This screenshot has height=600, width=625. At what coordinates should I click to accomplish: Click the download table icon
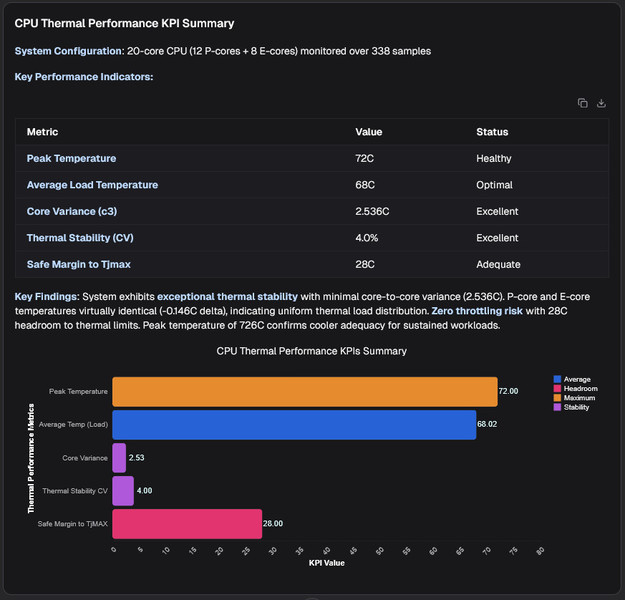pos(601,103)
